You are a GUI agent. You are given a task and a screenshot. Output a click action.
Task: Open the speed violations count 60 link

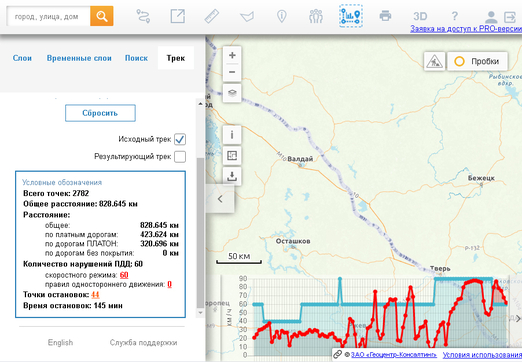coord(124,275)
